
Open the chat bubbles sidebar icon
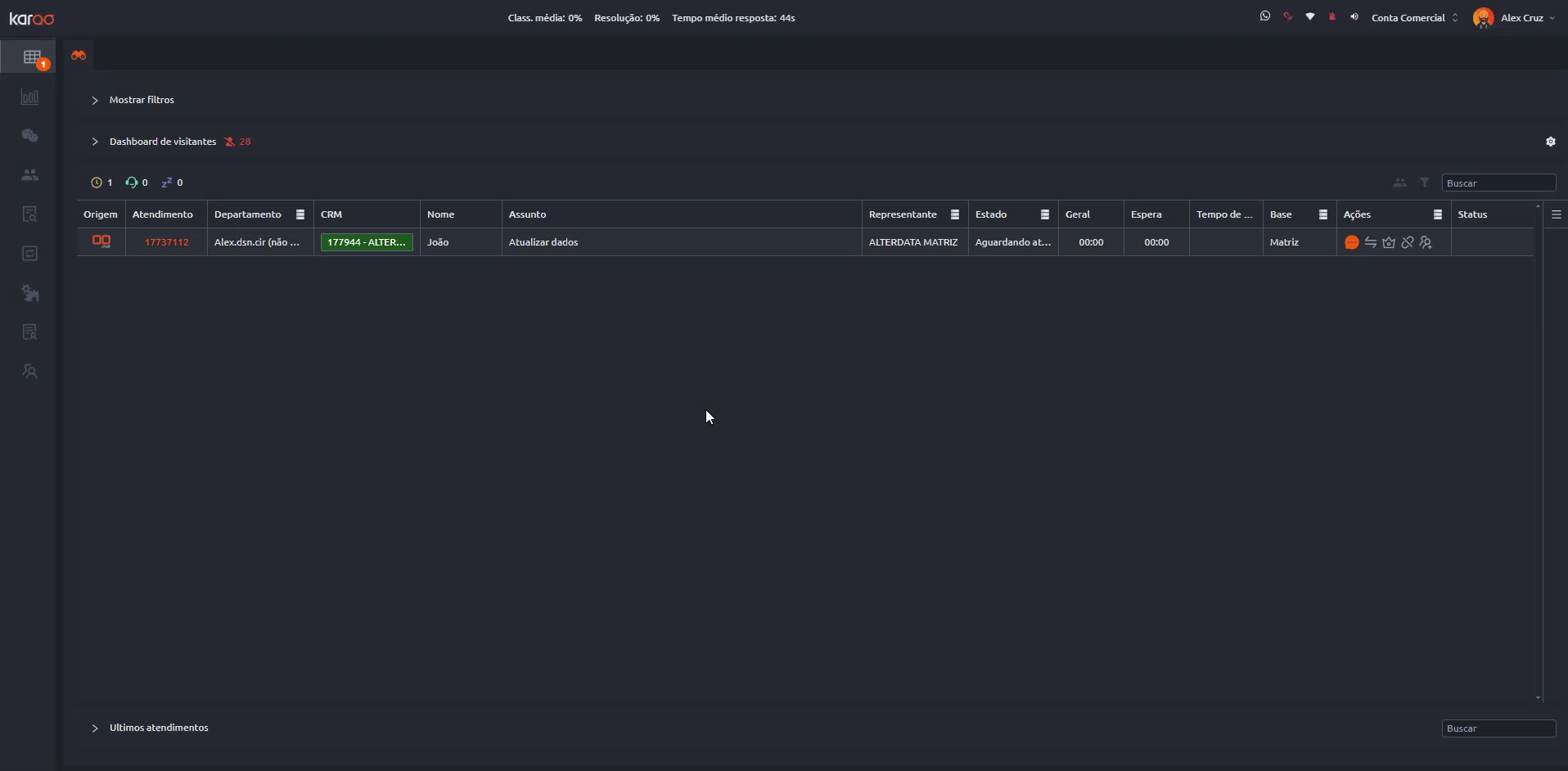30,136
